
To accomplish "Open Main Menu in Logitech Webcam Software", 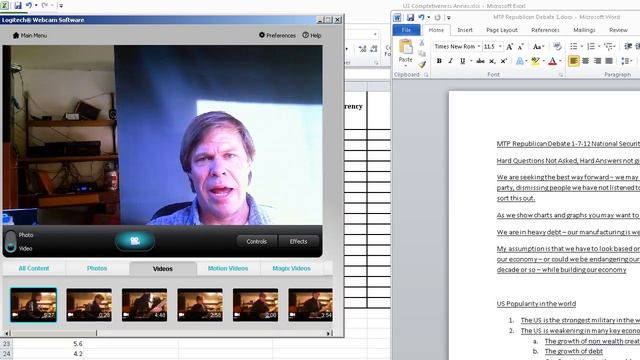I will (x=30, y=36).
